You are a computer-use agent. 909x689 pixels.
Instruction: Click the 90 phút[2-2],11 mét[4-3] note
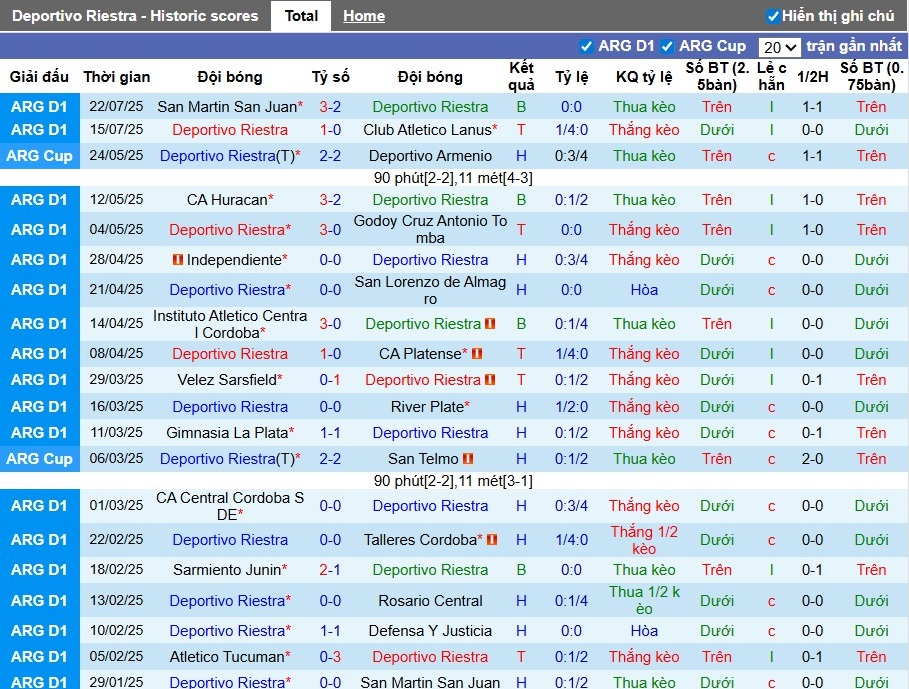[x=453, y=178]
